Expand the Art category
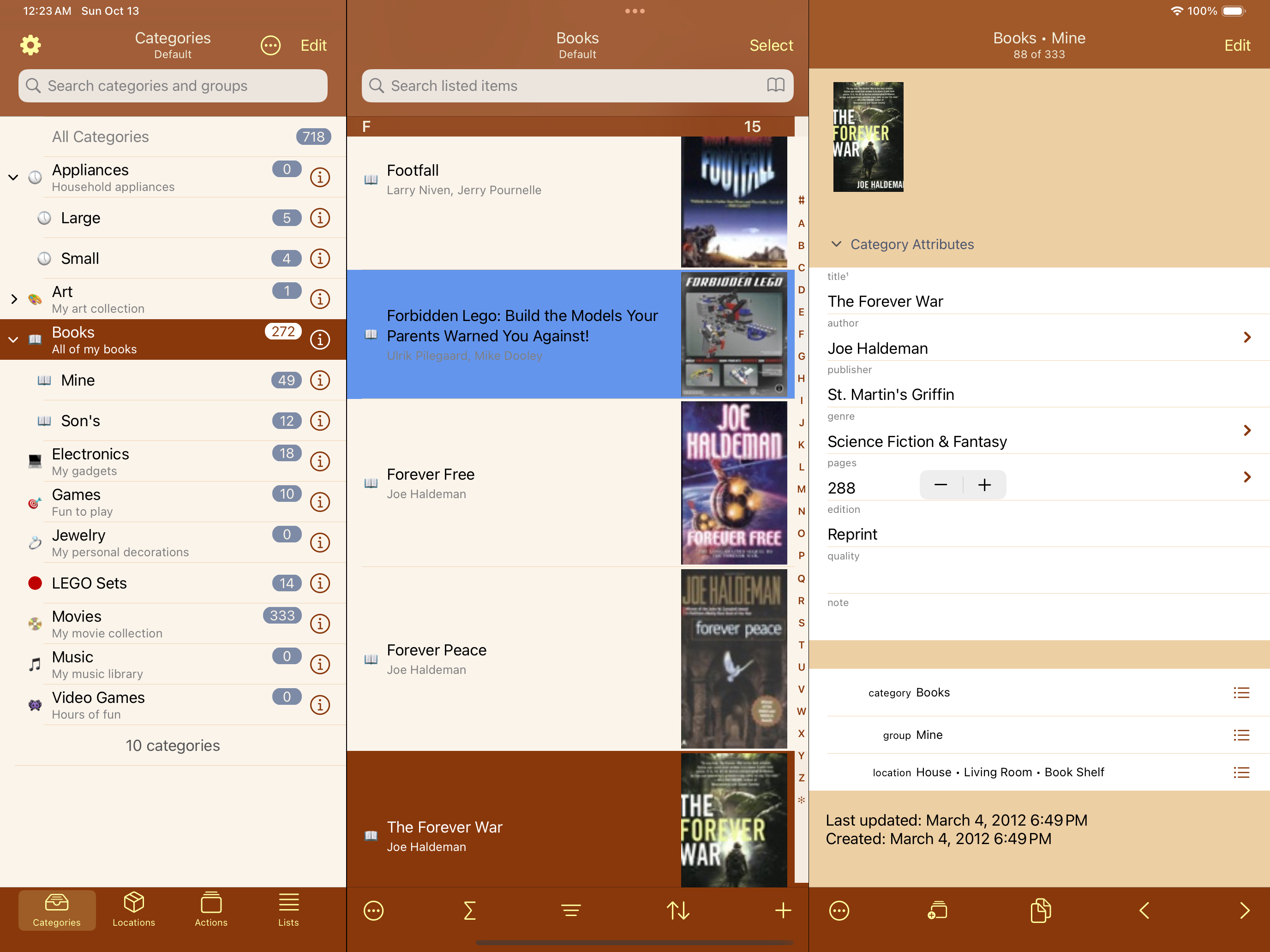The image size is (1270, 952). tap(13, 299)
